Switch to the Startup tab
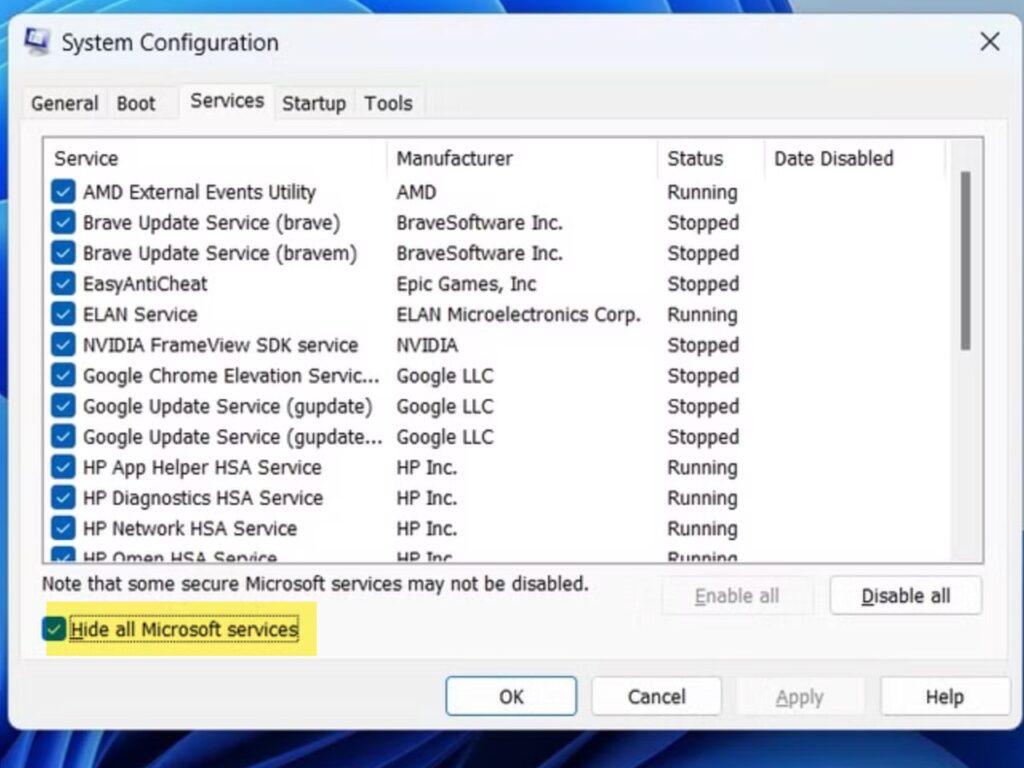 (x=313, y=103)
